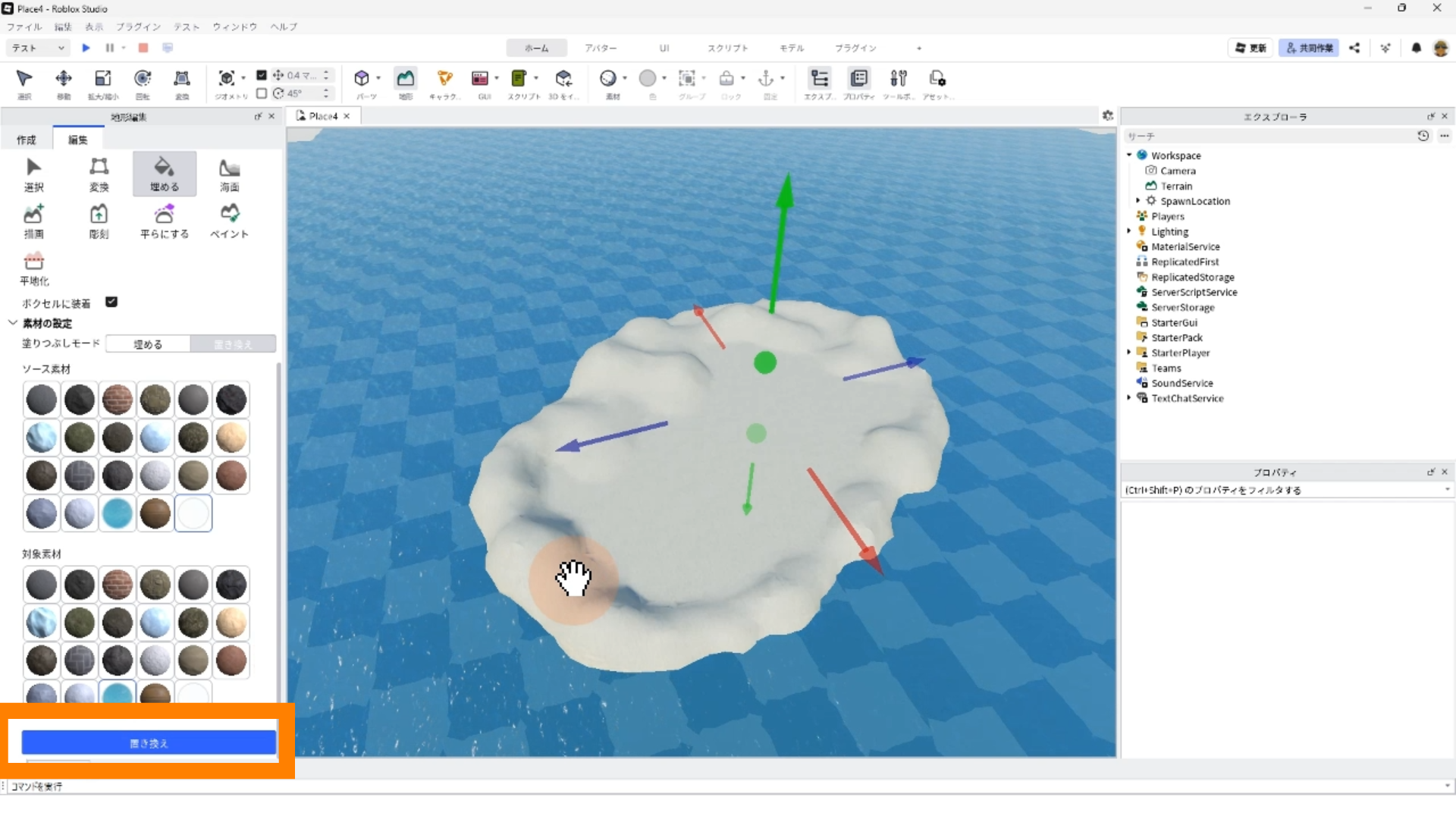Toggle the Snap to Voxels checkbox
The width and height of the screenshot is (1456, 819).
click(x=111, y=302)
